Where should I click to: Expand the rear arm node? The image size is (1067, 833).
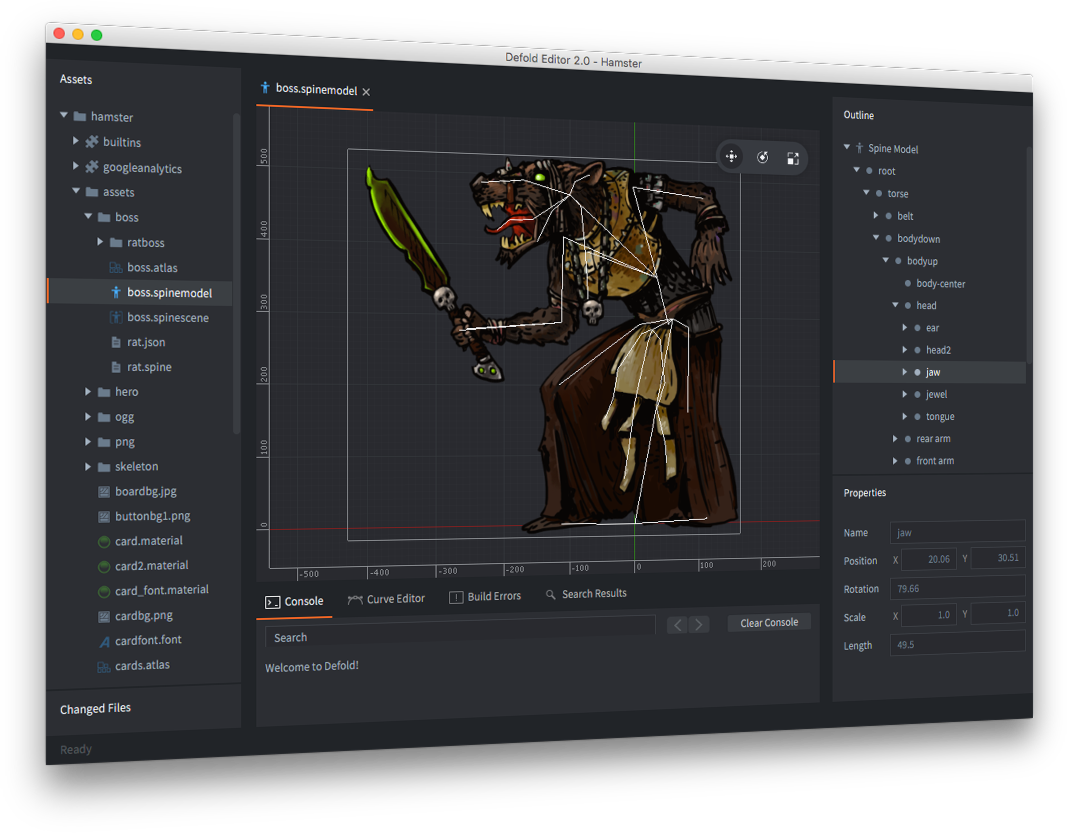[x=894, y=438]
